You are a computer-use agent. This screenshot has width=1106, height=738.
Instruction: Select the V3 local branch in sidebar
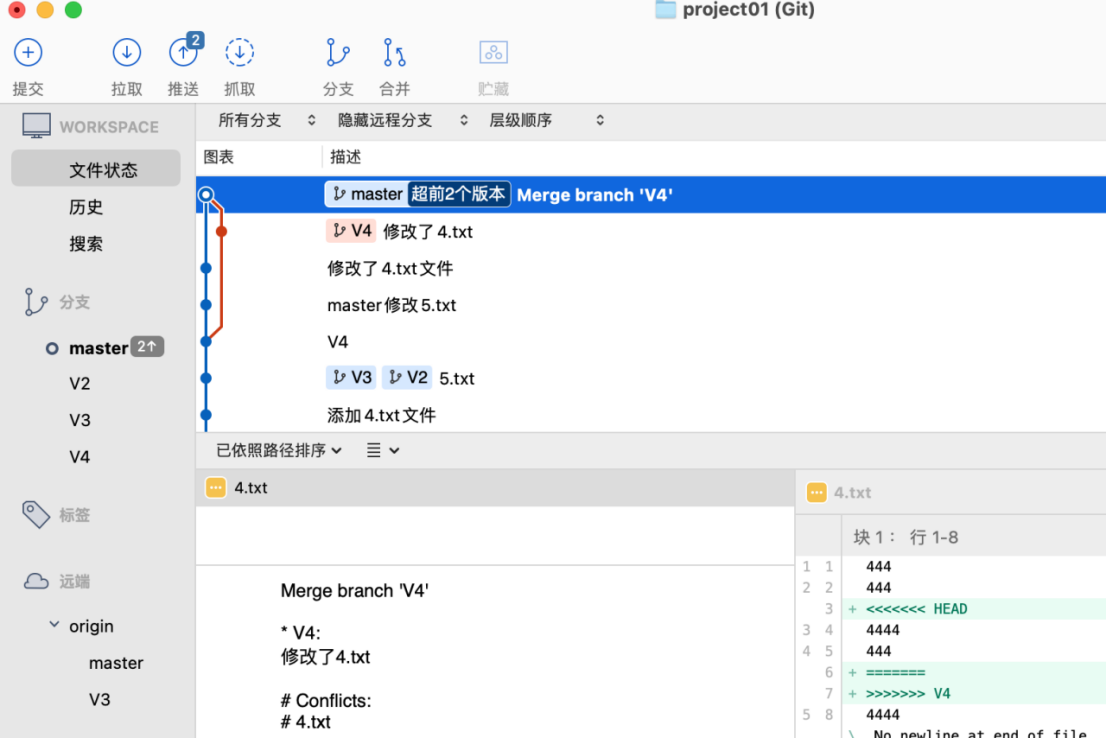pos(80,420)
